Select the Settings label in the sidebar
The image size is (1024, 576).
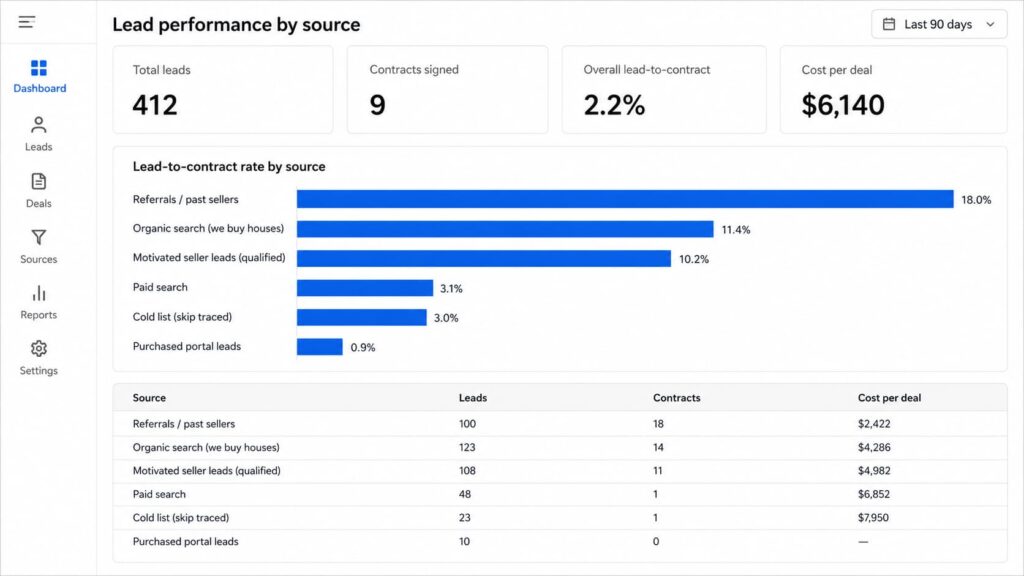point(39,370)
